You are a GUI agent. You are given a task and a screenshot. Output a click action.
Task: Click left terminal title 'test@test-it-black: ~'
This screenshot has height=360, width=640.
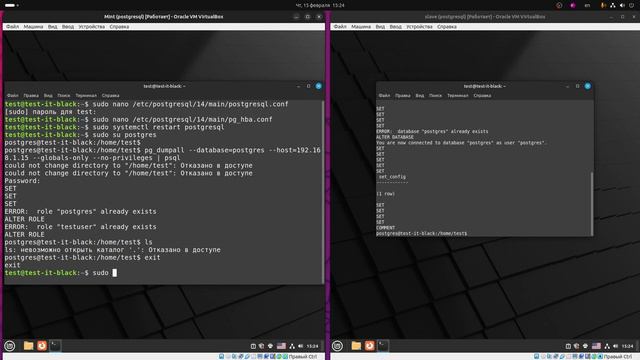(164, 86)
